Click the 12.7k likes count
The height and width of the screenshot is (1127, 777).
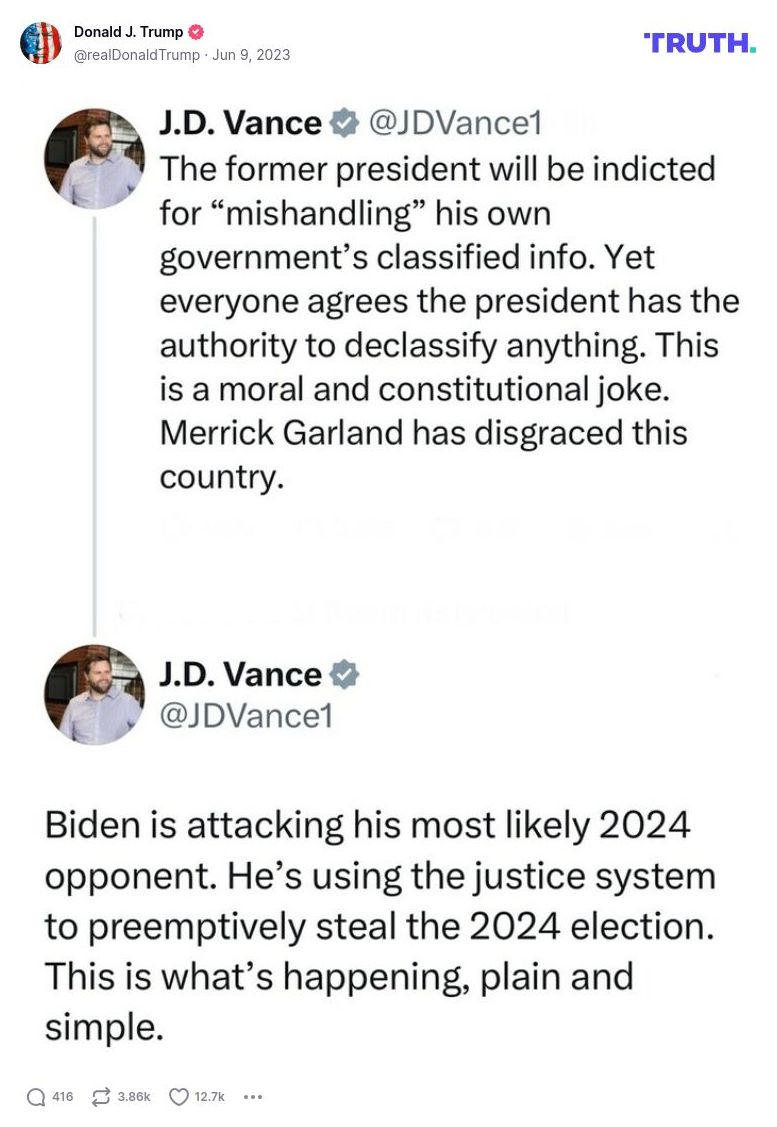pyautogui.click(x=210, y=1097)
